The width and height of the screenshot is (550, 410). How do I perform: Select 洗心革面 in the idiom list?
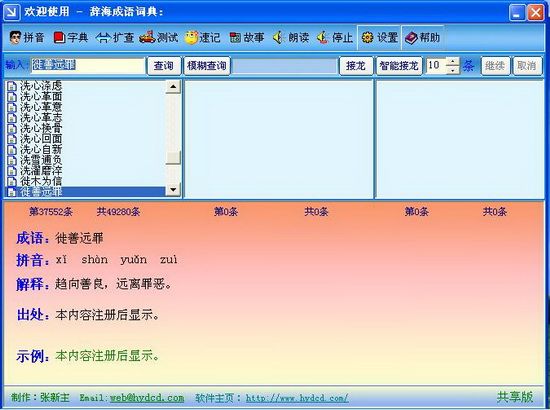tap(41, 96)
